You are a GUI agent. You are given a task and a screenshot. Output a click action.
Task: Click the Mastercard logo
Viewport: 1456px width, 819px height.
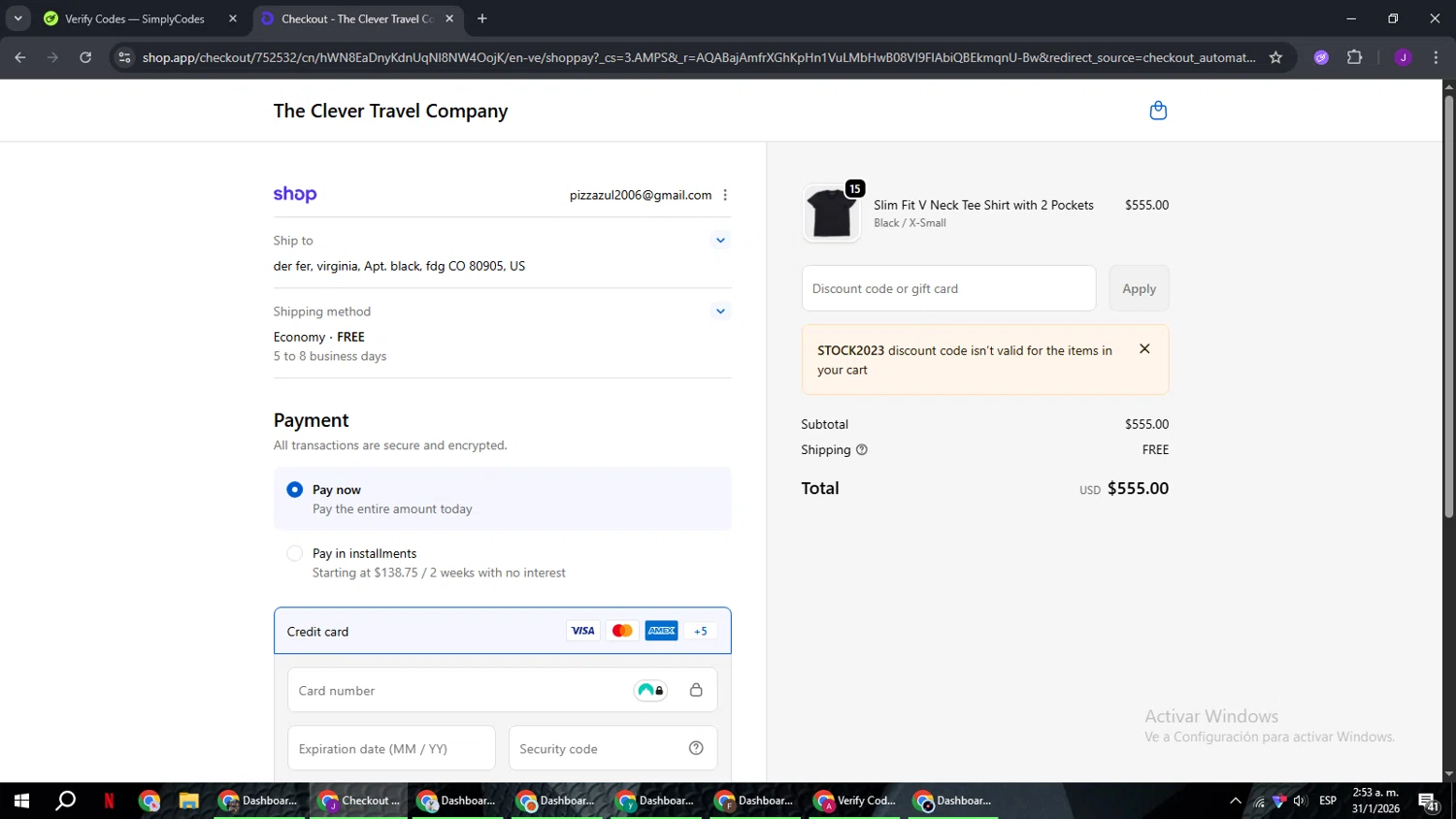click(x=622, y=631)
